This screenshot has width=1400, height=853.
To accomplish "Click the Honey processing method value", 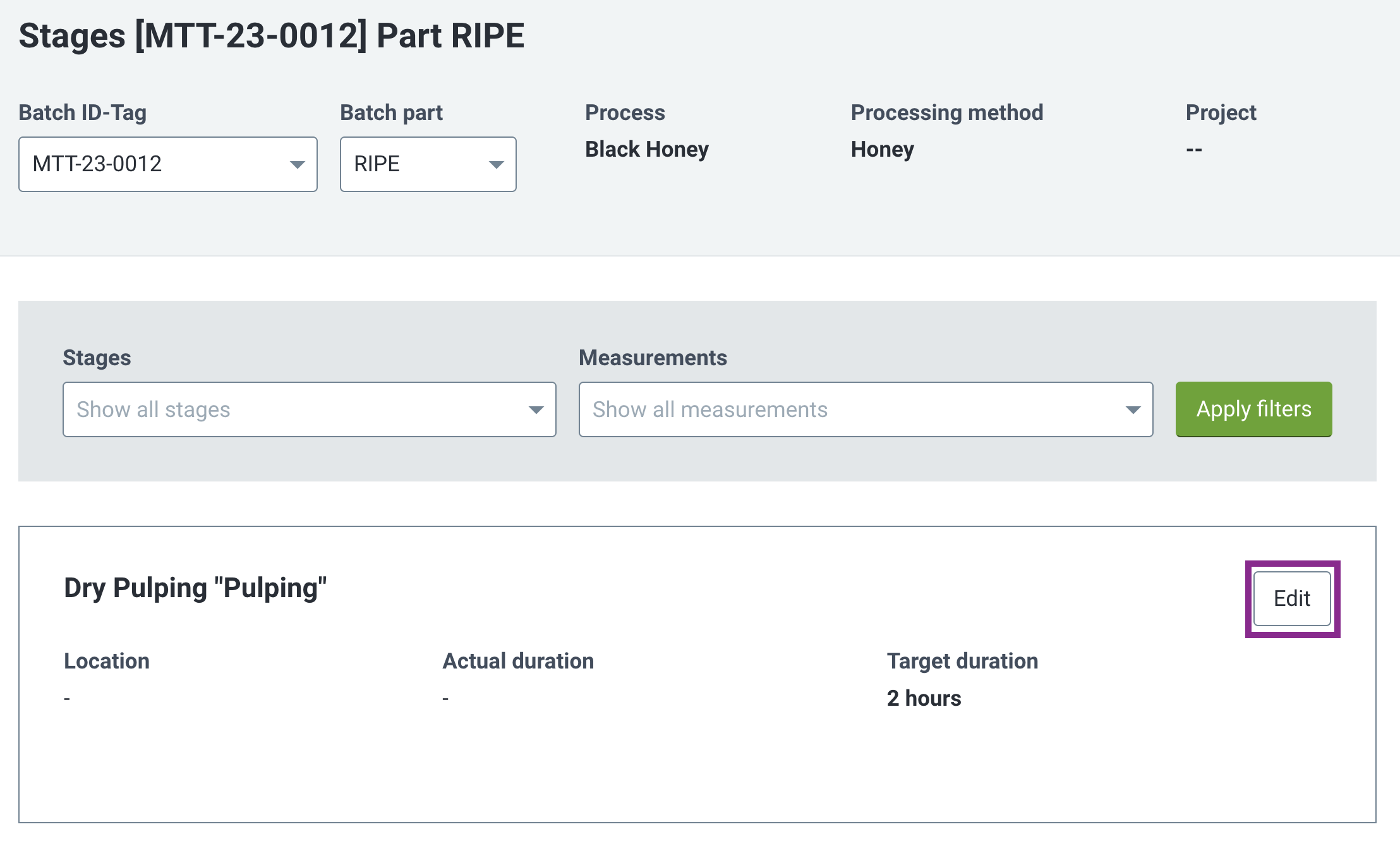I will pos(883,150).
